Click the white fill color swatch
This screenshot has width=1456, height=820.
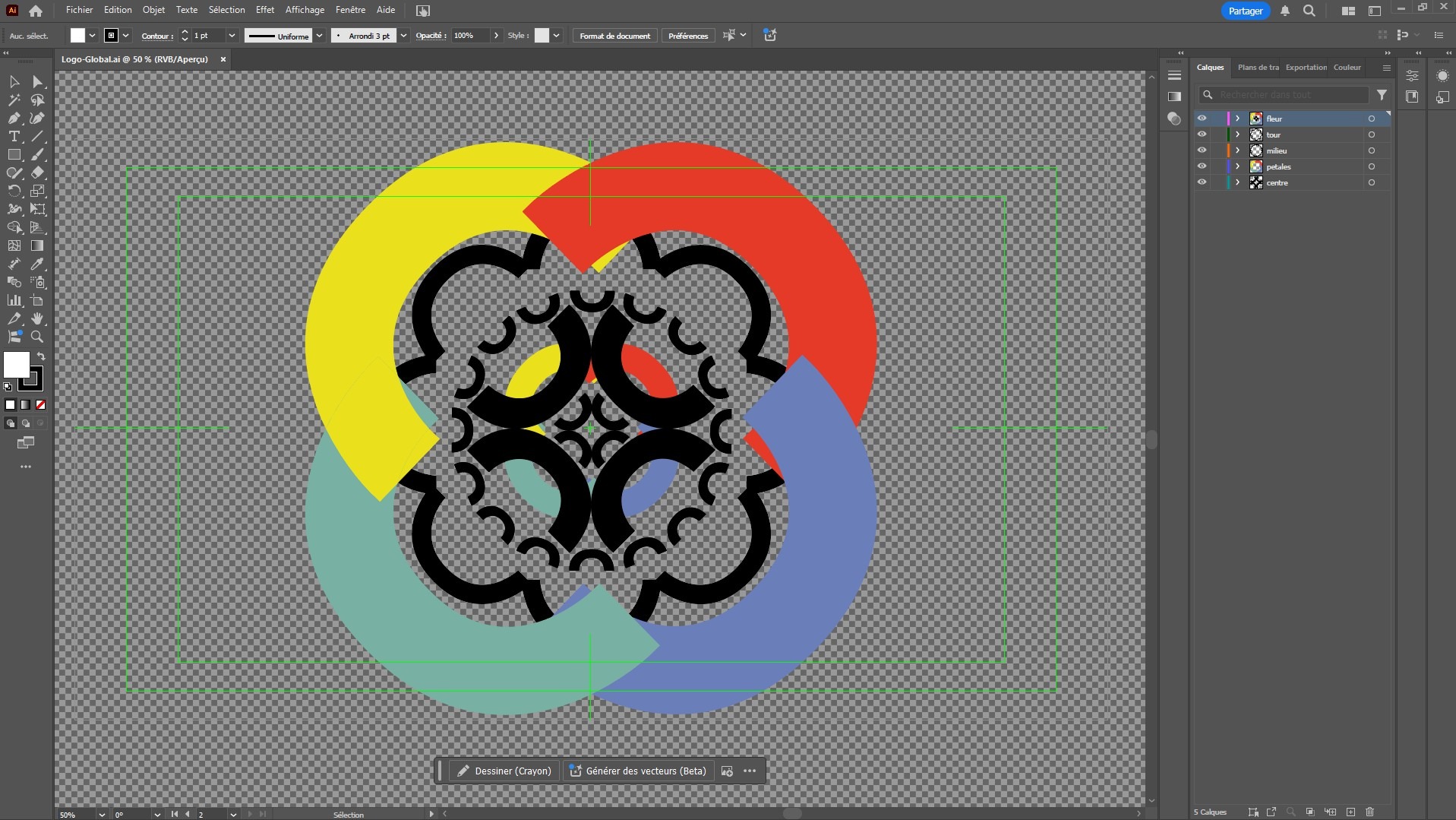coord(15,364)
